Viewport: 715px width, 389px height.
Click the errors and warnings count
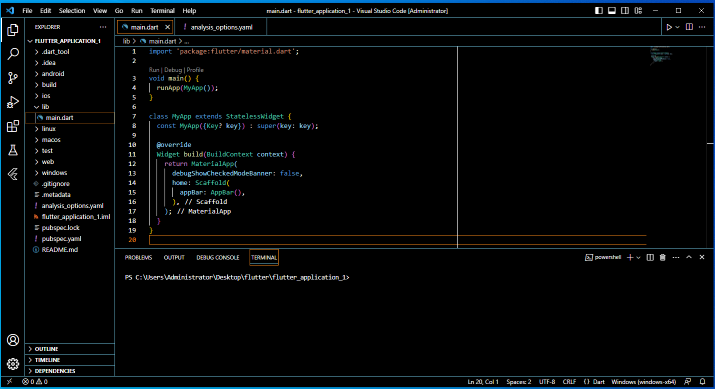click(35, 382)
